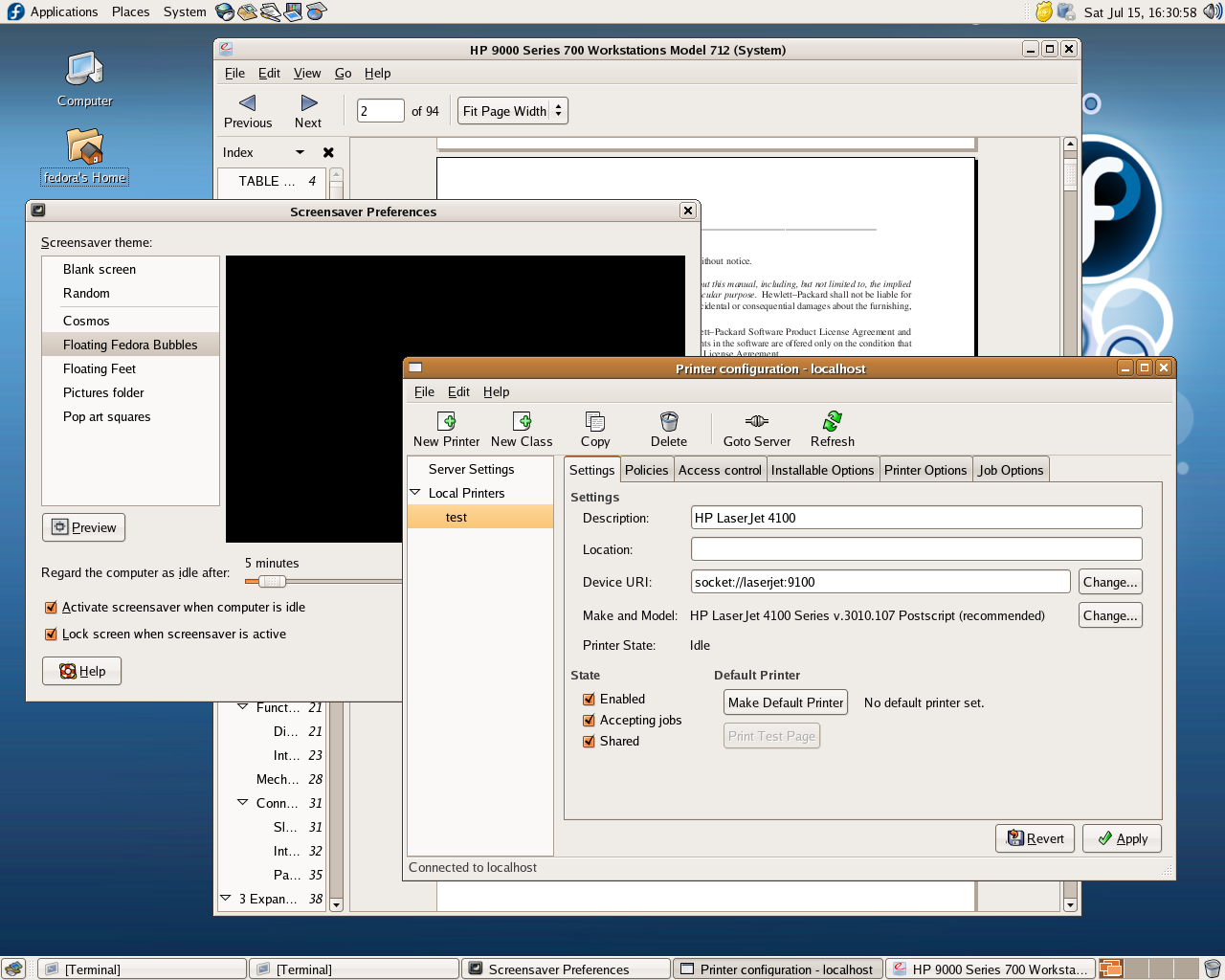Collapse the Funct... index section
The height and width of the screenshot is (980, 1225).
pos(243,707)
